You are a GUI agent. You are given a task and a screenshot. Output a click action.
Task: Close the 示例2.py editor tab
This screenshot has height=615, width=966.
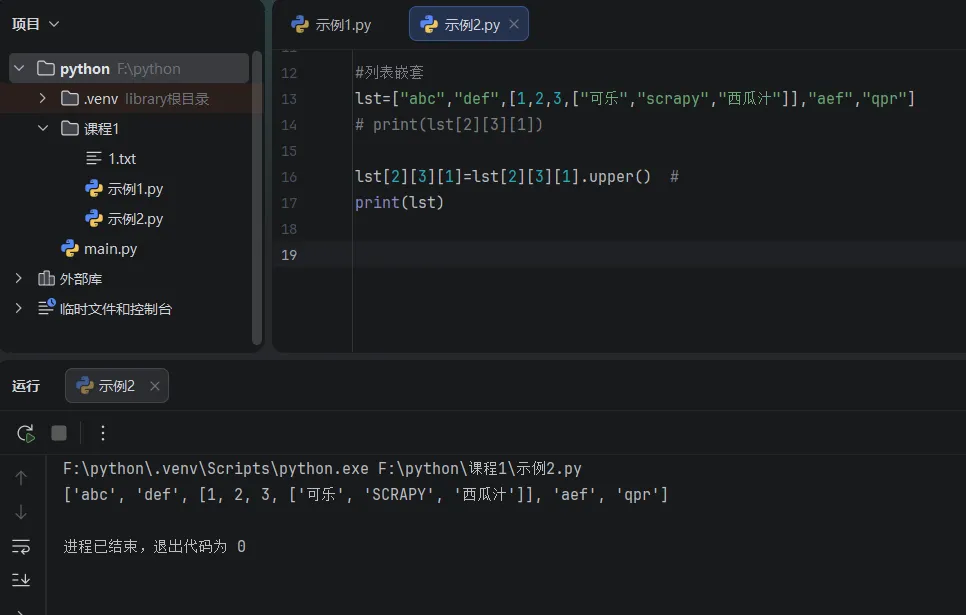coord(514,24)
